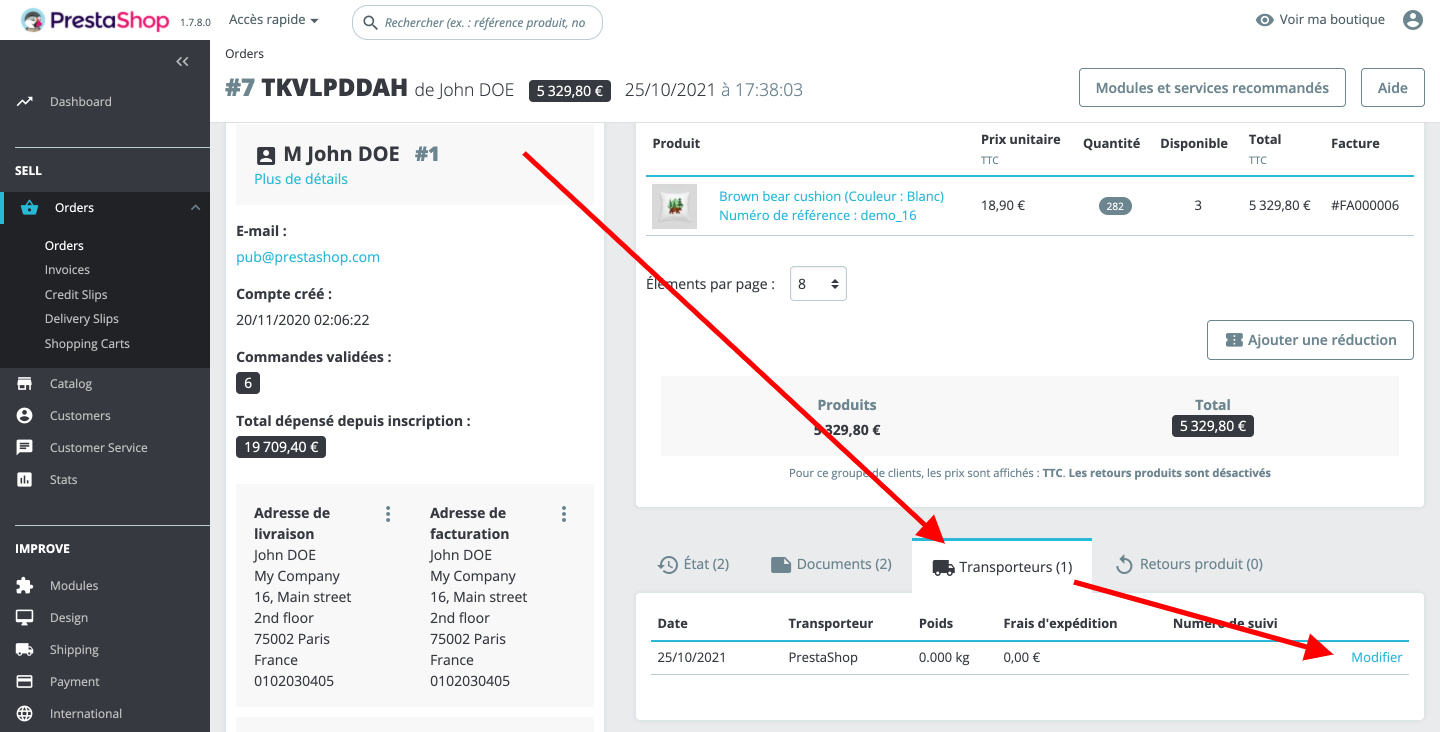Screen dimensions: 1440x732
Task: Click the Customer Service chat icon
Action: point(25,448)
